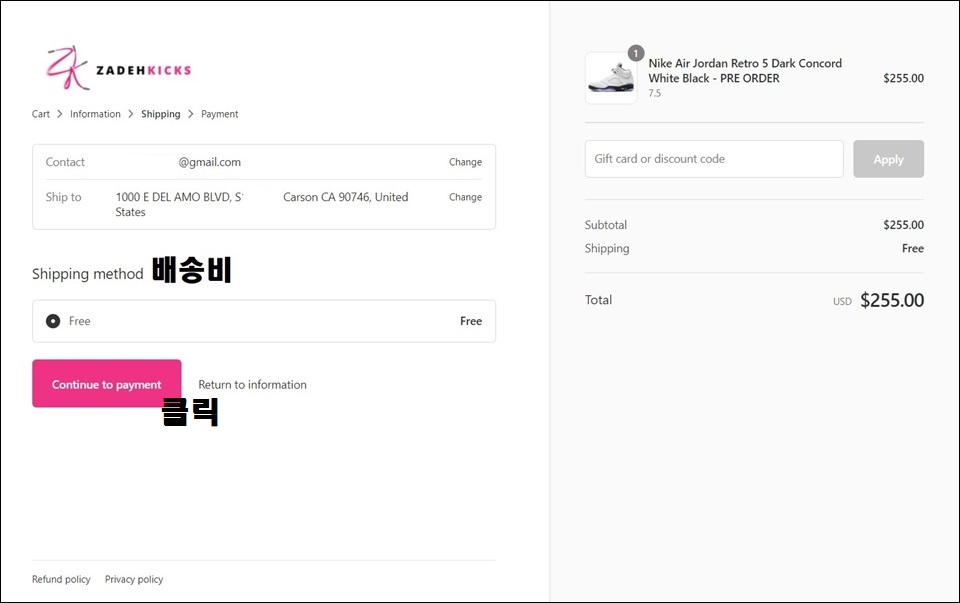Click the @gmail.com contact email text
Viewport: 960px width, 603px height.
tap(209, 162)
